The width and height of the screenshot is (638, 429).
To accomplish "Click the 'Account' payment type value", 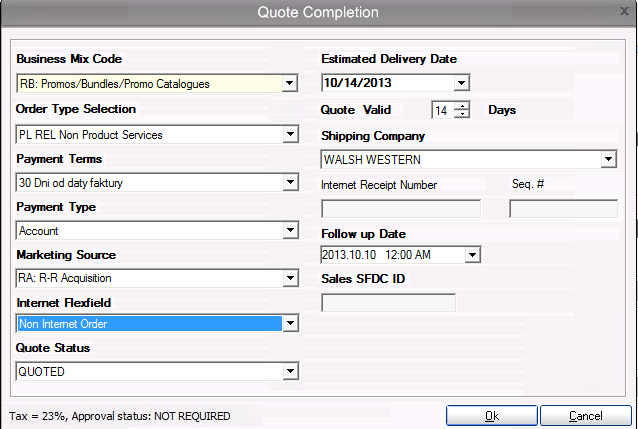I will [x=39, y=231].
